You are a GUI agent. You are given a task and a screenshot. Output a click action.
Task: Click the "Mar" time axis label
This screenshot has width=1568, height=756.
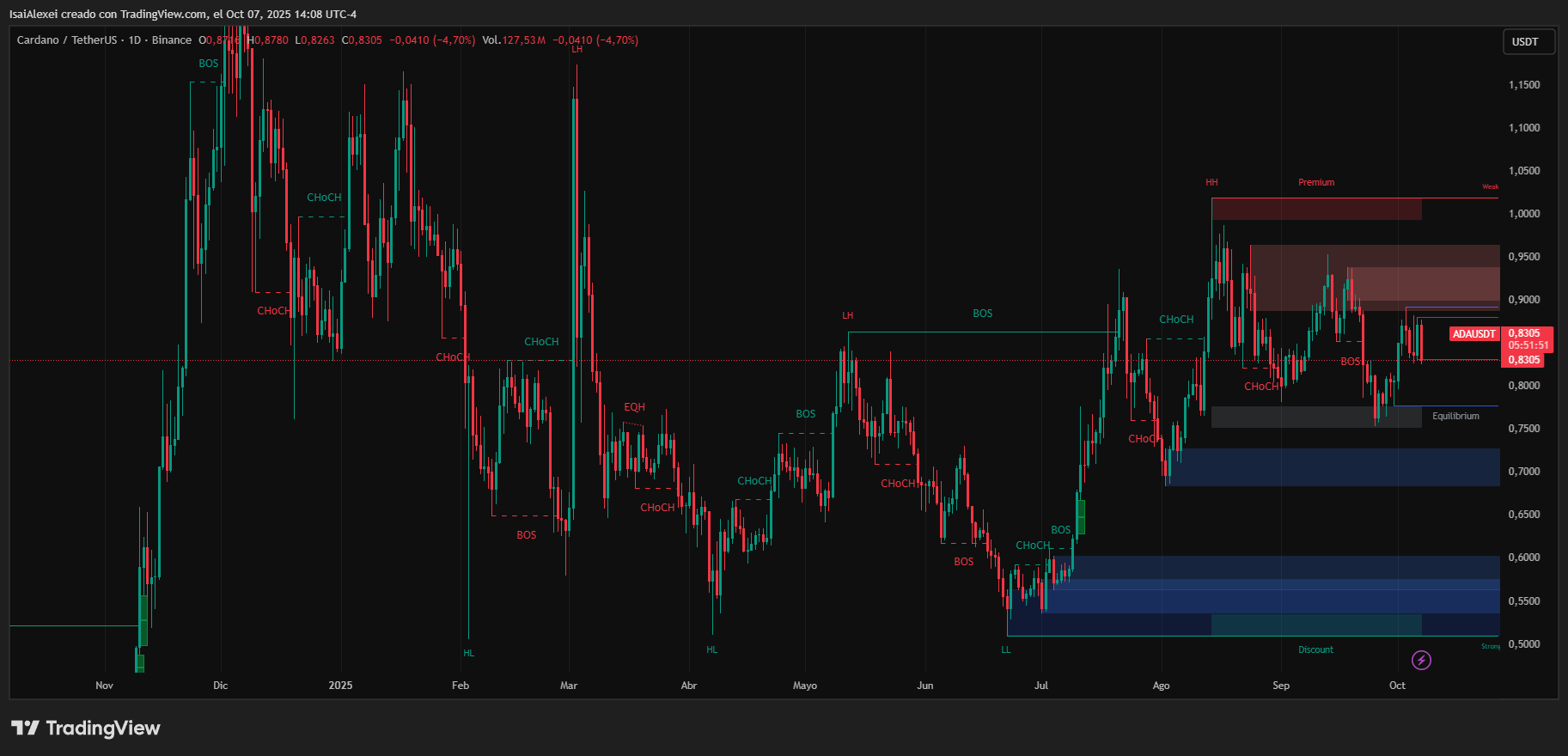click(569, 686)
